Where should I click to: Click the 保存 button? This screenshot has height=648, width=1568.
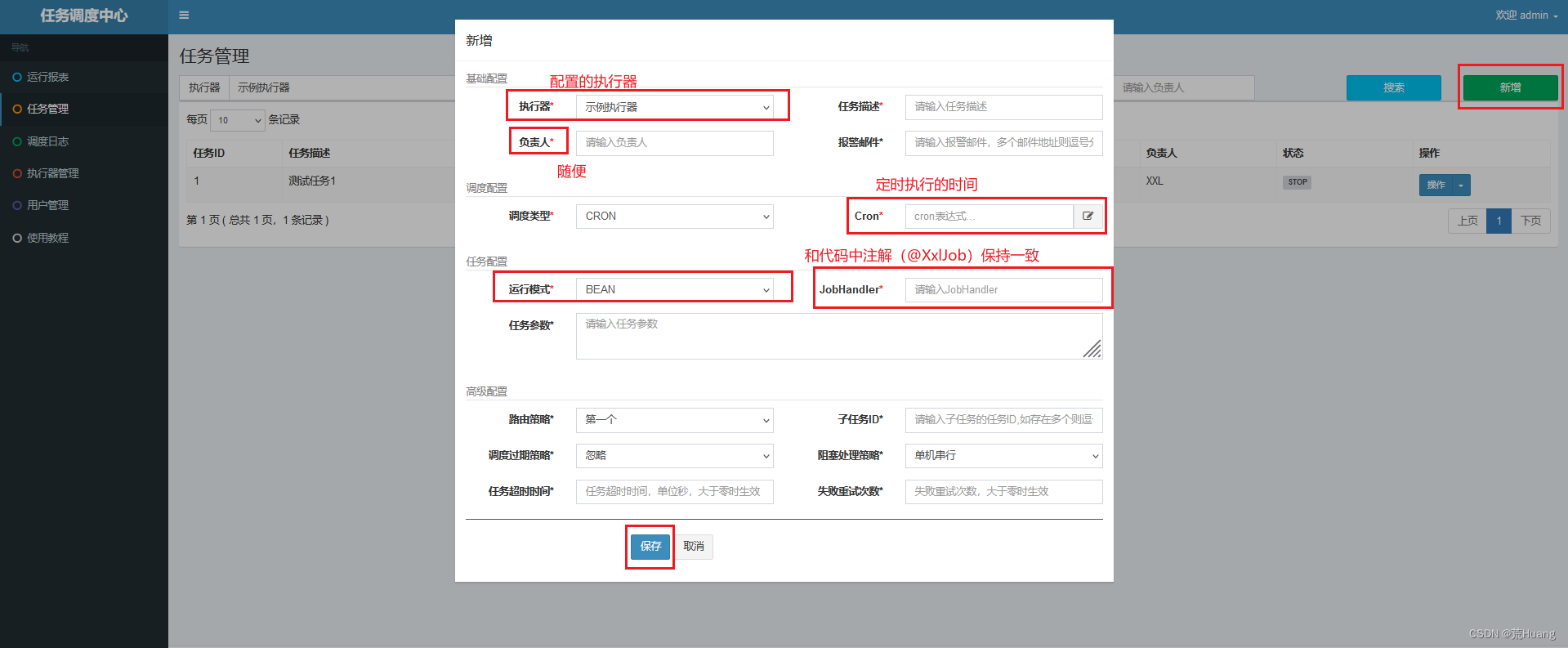650,547
